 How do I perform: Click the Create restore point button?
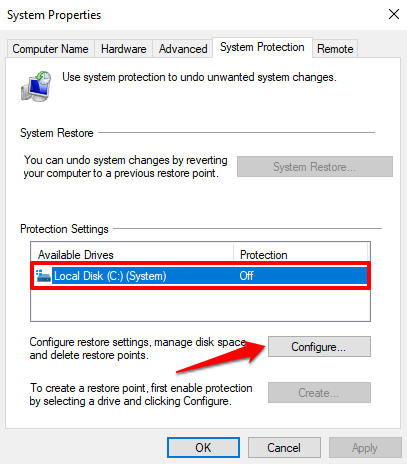pyautogui.click(x=319, y=393)
